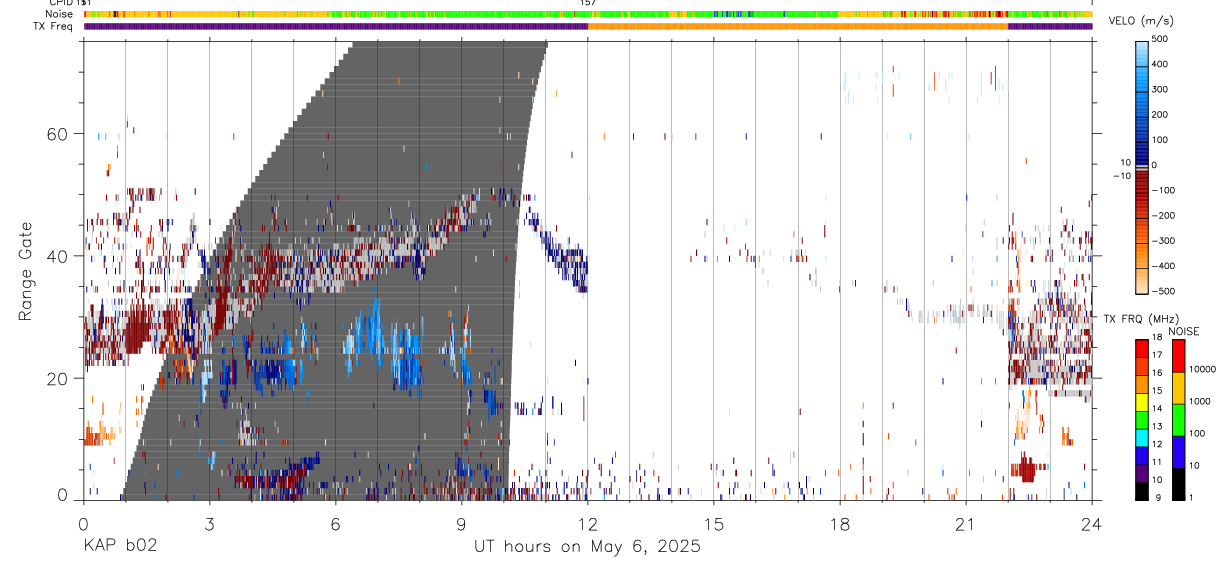Click the '−10' label beside VELO colorbar
The height and width of the screenshot is (567, 1228).
coord(1122,176)
